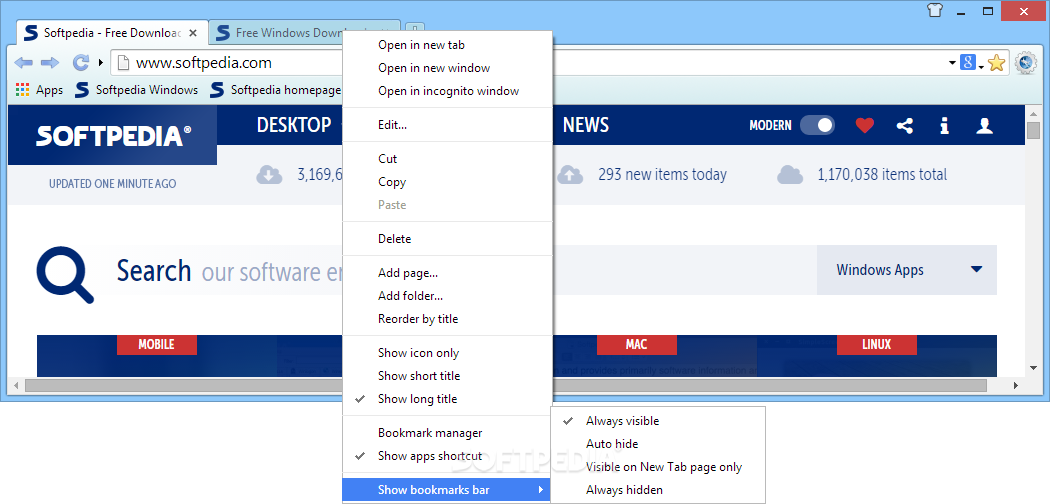Click the page icon in address bar

point(123,63)
